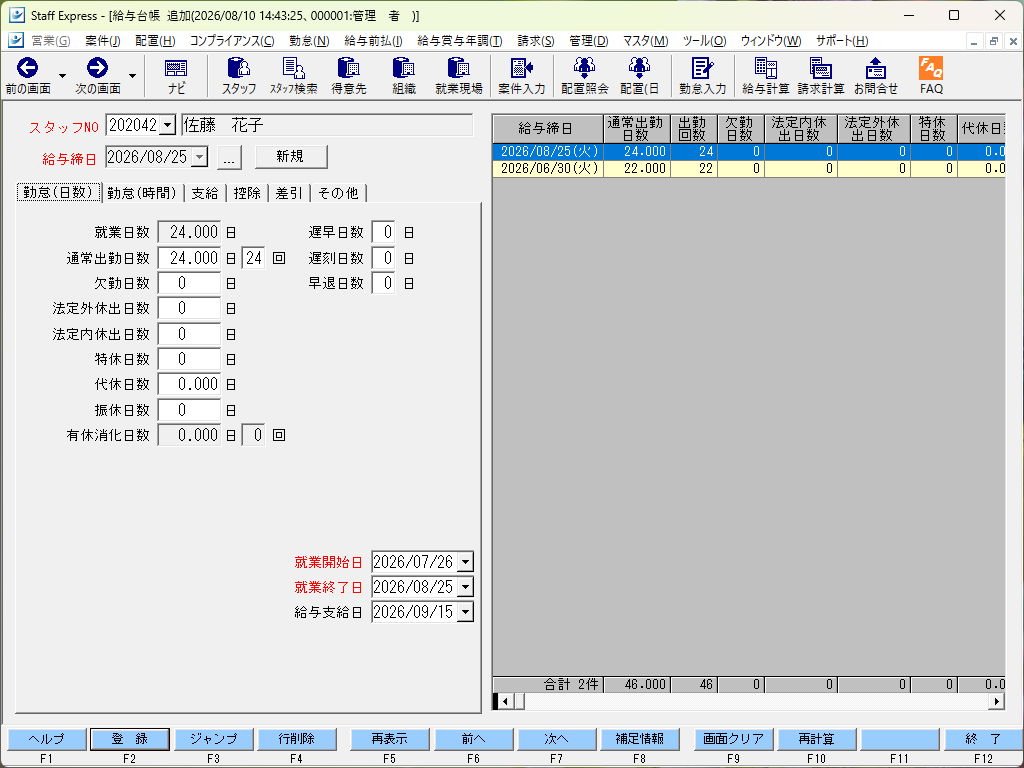Click the 補足情報 F8 button
The width and height of the screenshot is (1024, 768).
[x=639, y=739]
